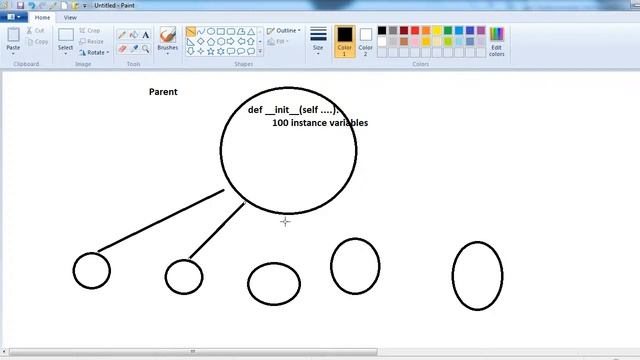Screen dimensions: 640x360
Task: Open the Rotate dropdown
Action: click(x=94, y=52)
